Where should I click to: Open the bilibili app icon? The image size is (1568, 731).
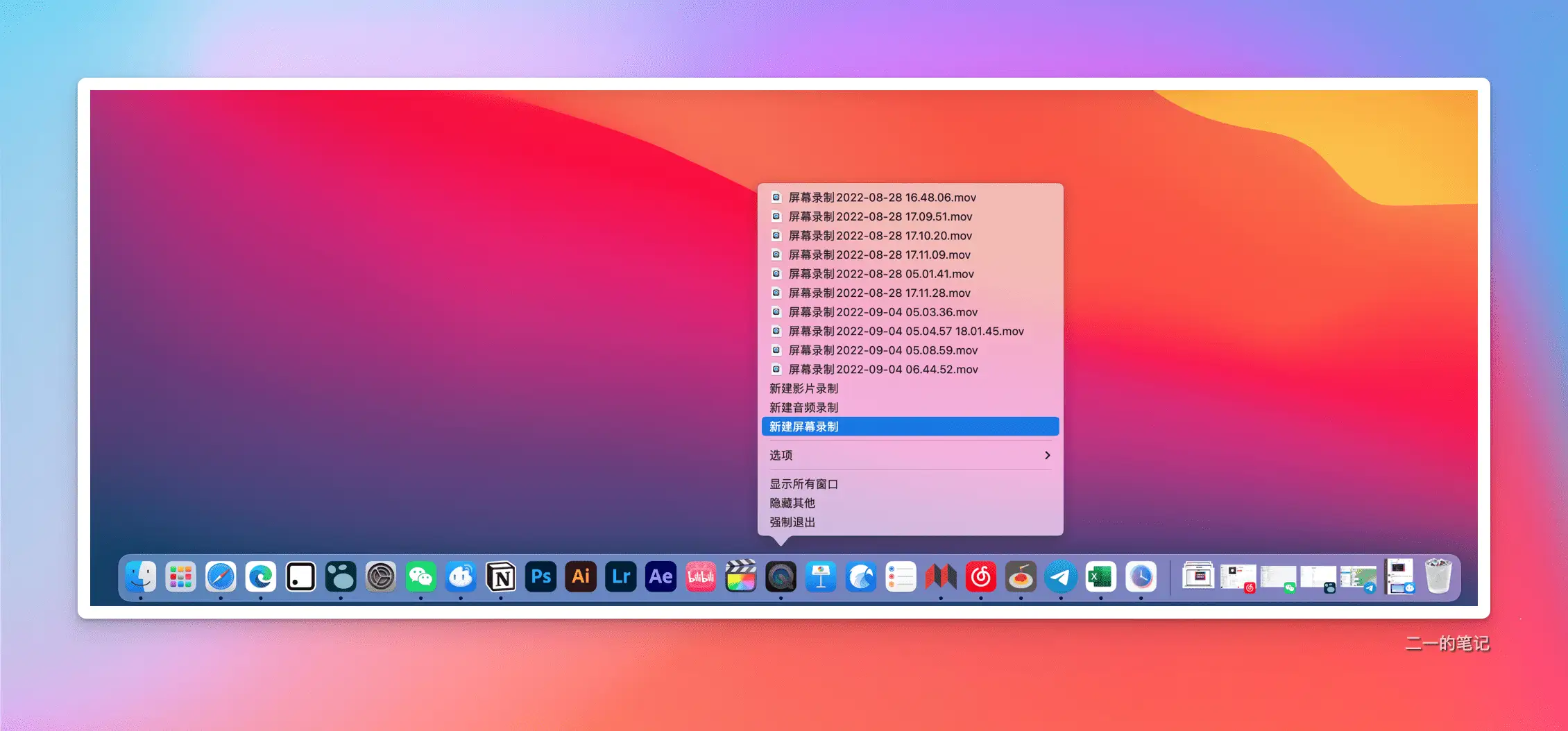[x=701, y=576]
